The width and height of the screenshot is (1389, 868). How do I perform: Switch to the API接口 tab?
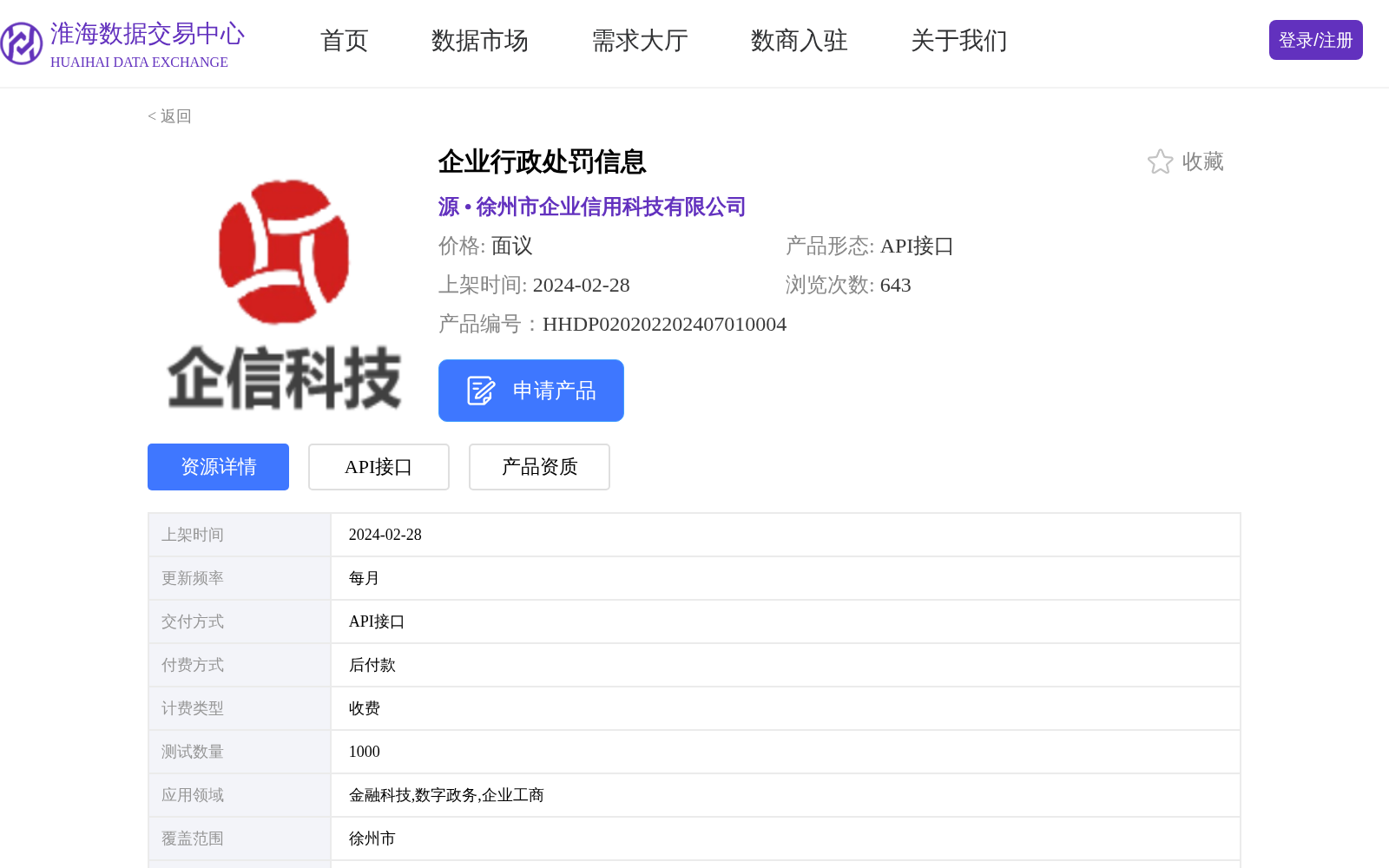[x=379, y=467]
